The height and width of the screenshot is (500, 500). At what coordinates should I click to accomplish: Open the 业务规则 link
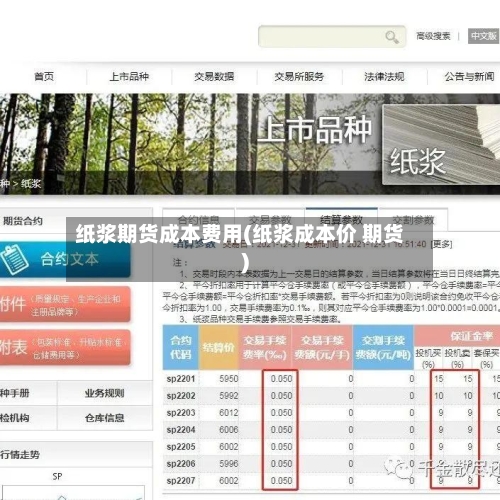pos(104,393)
